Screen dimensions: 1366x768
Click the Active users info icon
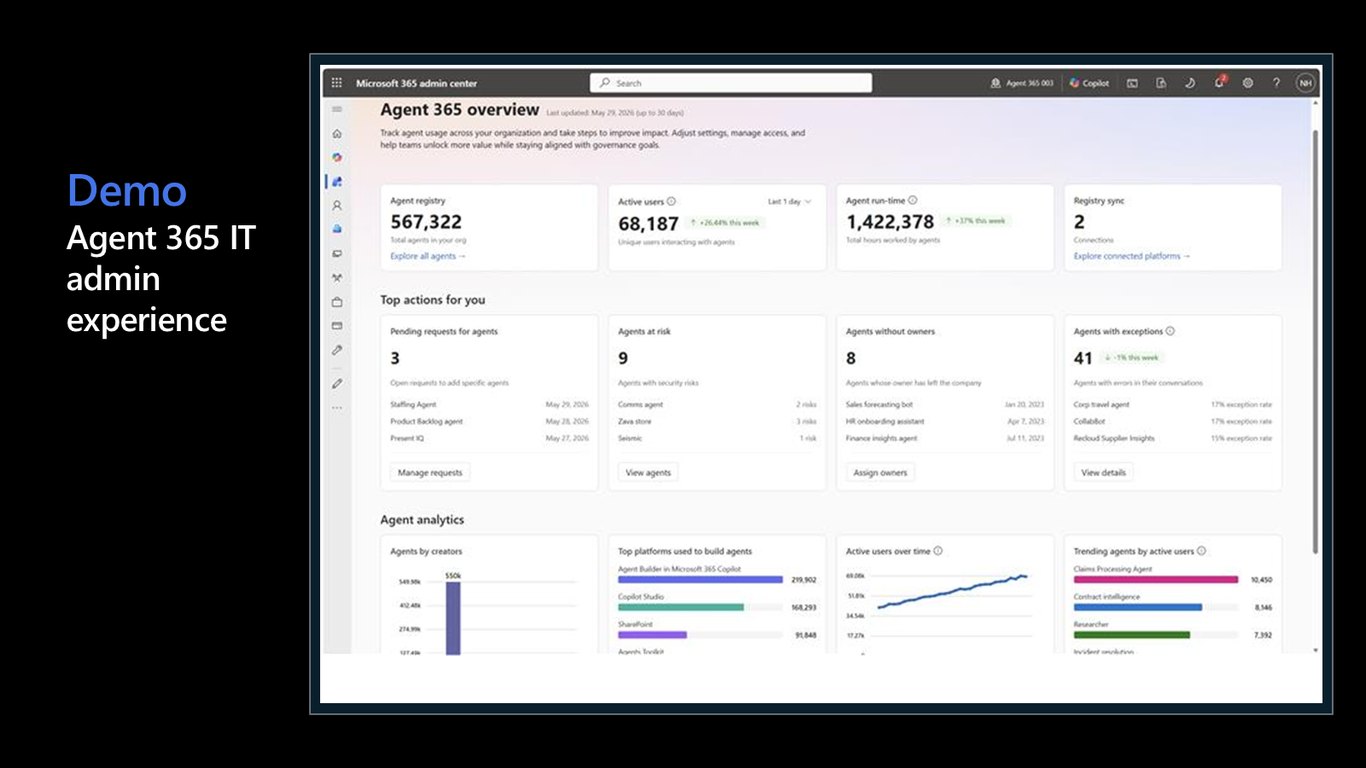click(x=671, y=201)
